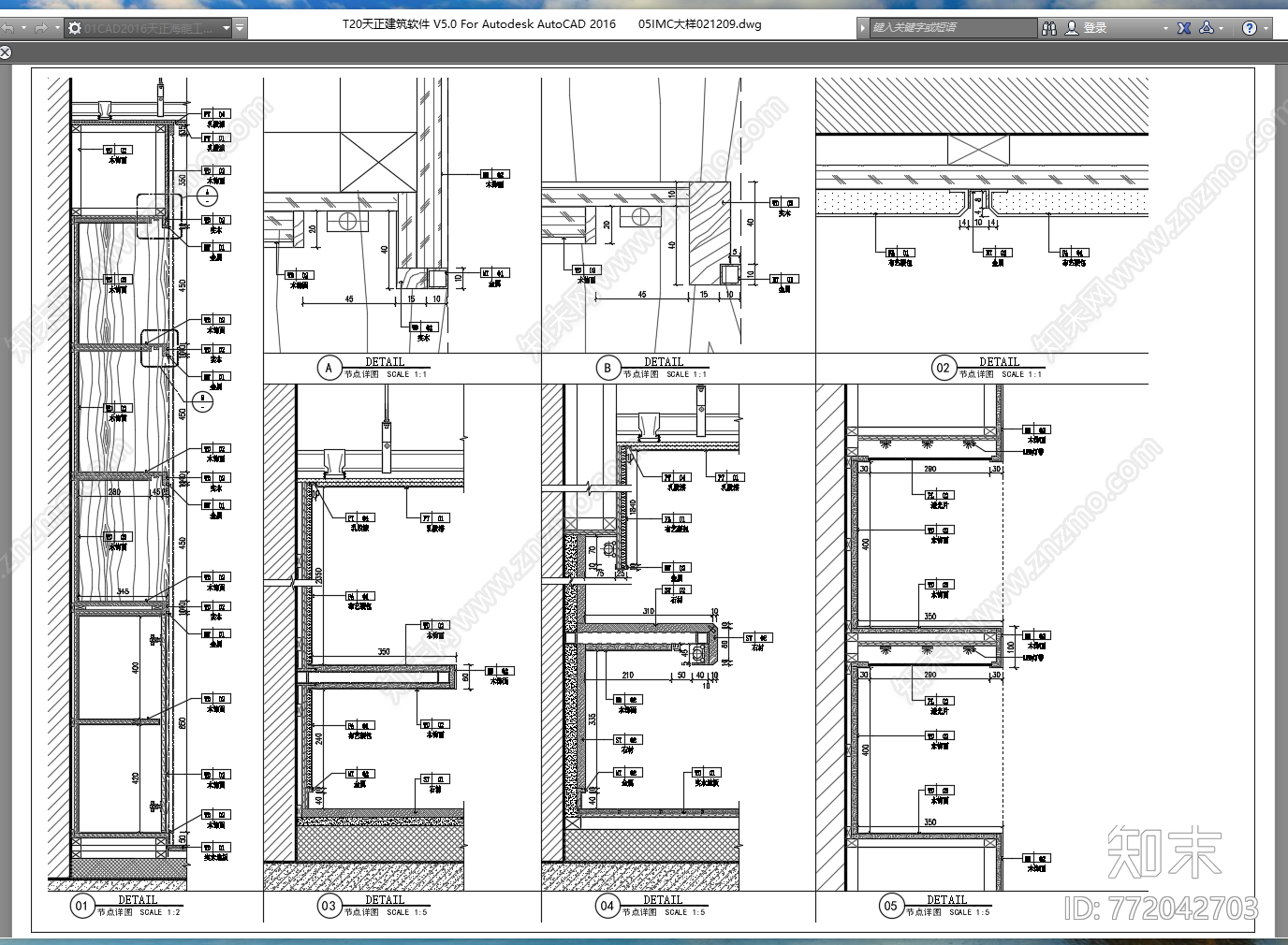
Task: Click the Autodesk A360 triangle icon
Action: tap(1207, 27)
